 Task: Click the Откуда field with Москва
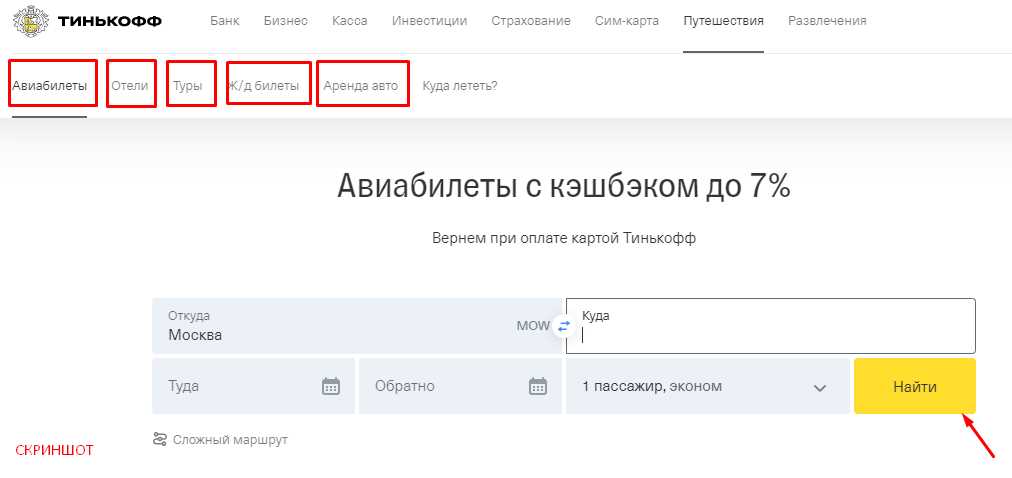tap(357, 326)
